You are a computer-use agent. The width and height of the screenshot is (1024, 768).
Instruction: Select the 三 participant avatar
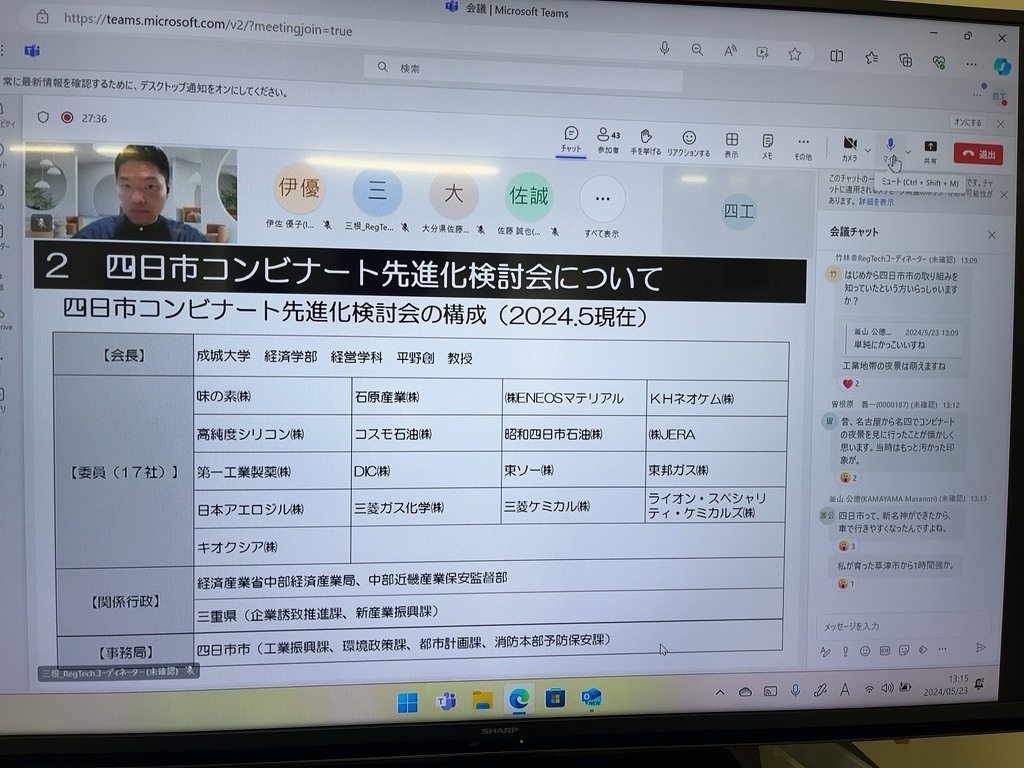377,191
